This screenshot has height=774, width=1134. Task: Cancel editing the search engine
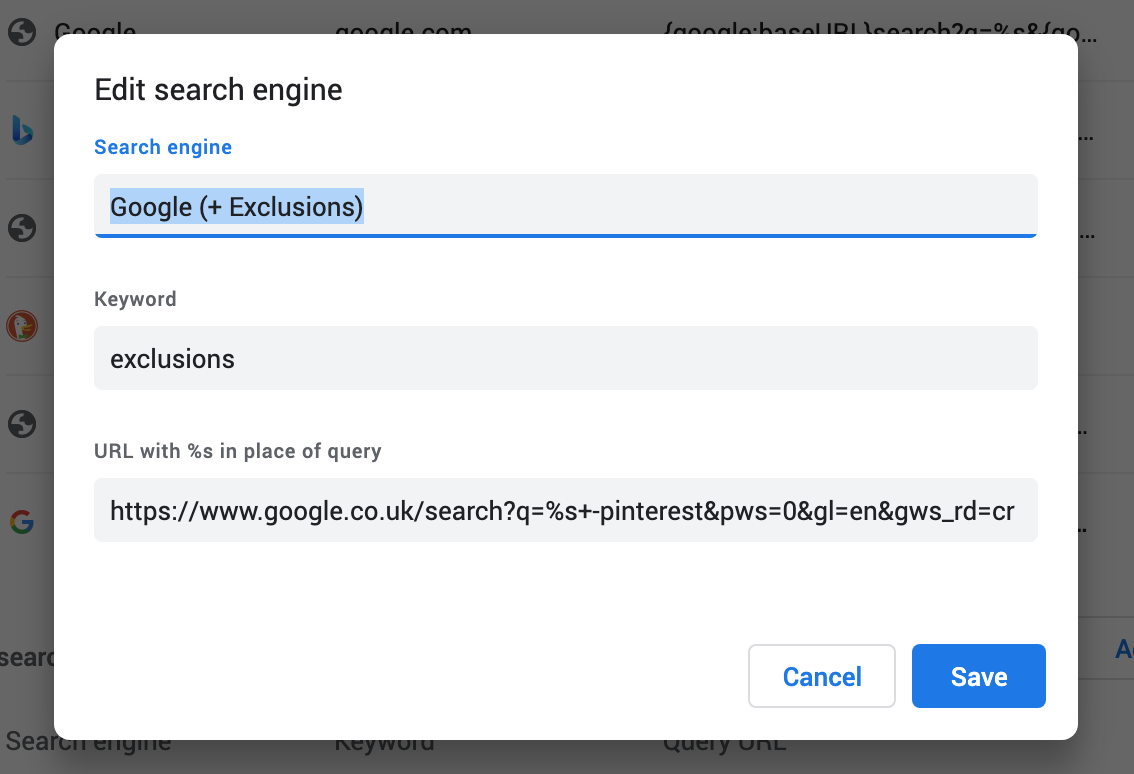tap(821, 676)
